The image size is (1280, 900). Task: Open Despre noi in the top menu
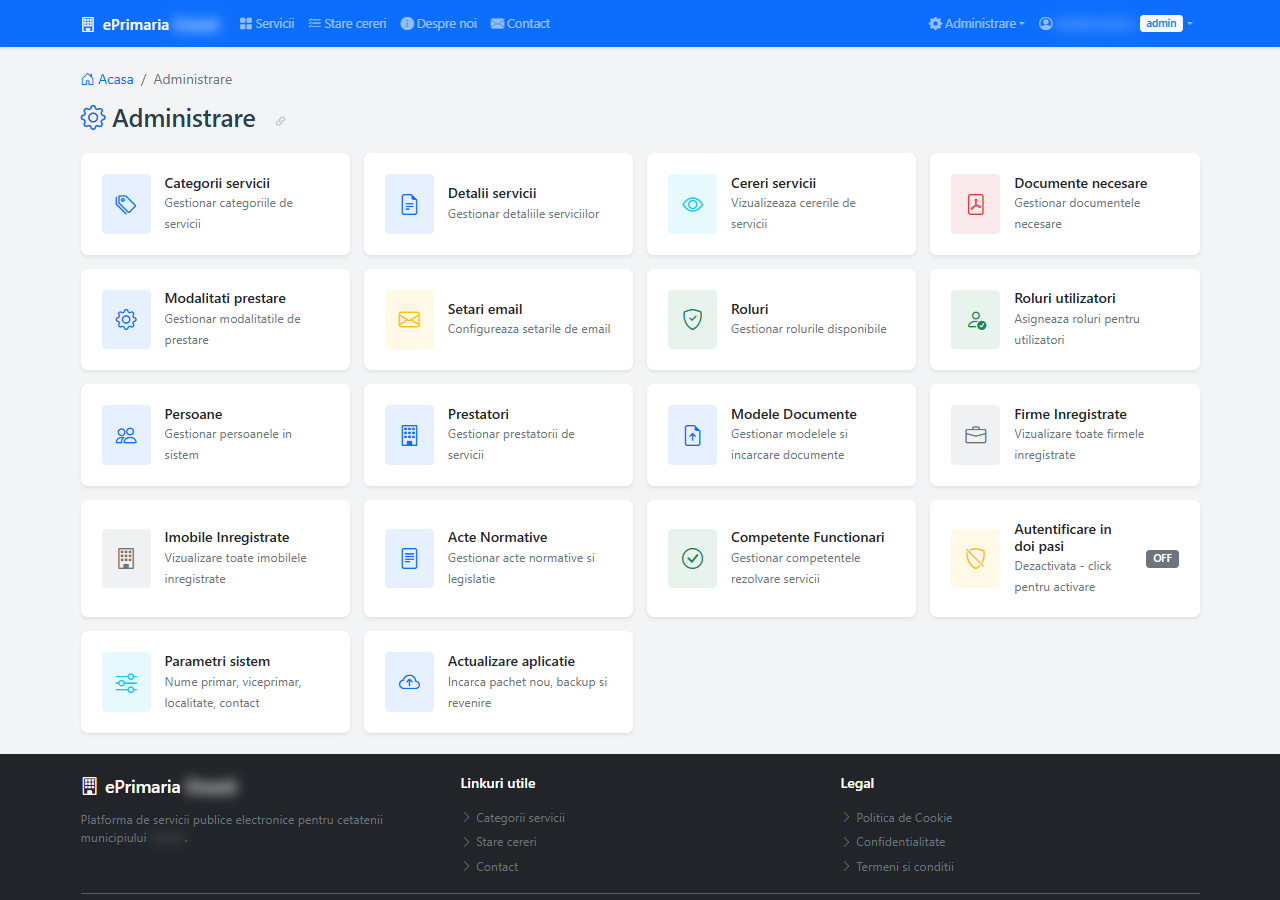pos(439,23)
